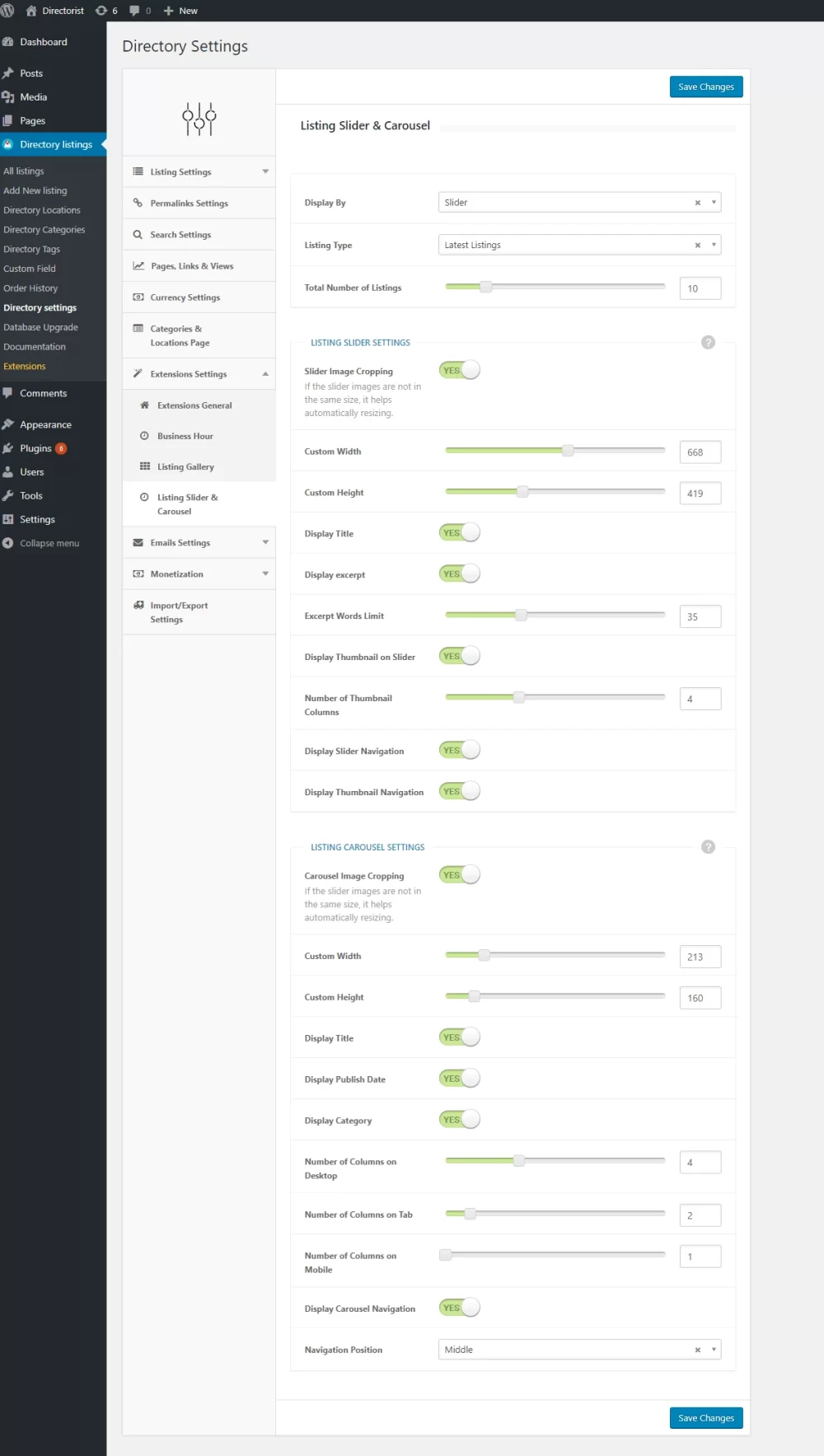This screenshot has width=824, height=1456.
Task: Clear the Display By selection with the x icon
Action: click(x=697, y=203)
